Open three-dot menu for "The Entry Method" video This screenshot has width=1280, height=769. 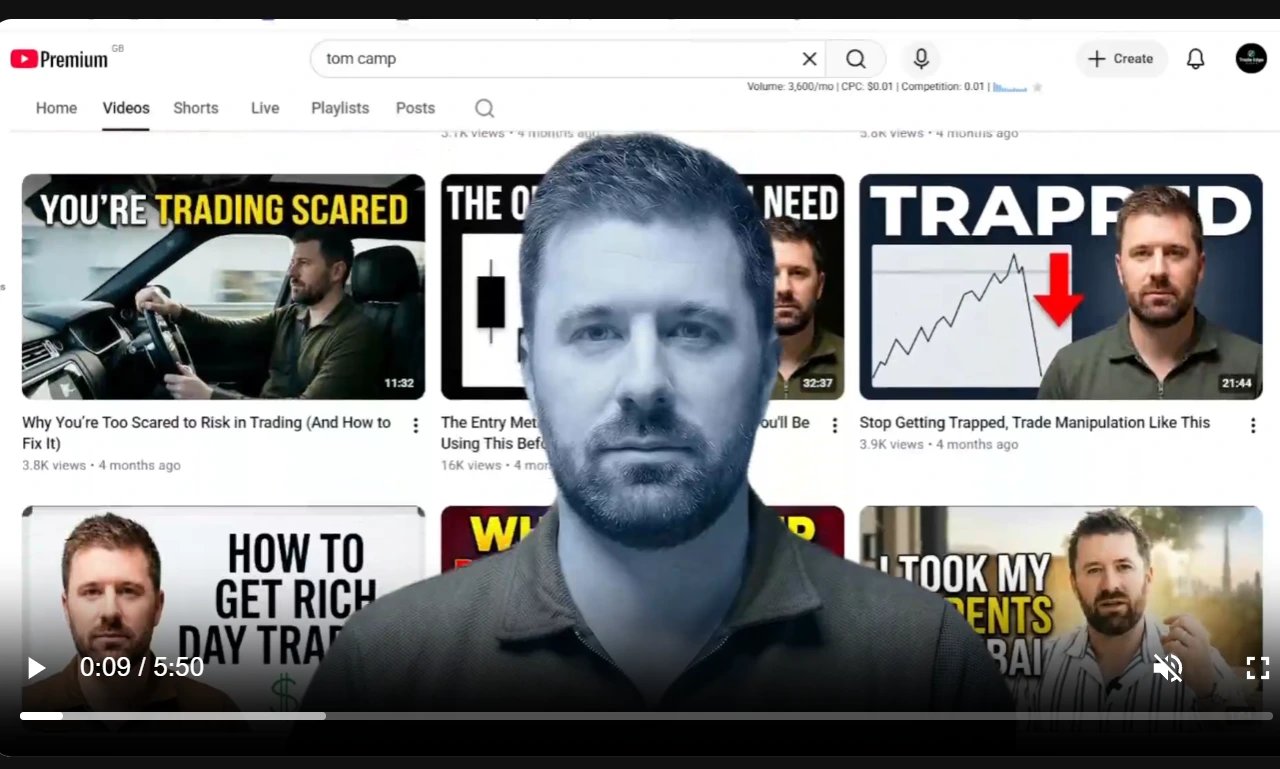pyautogui.click(x=835, y=425)
